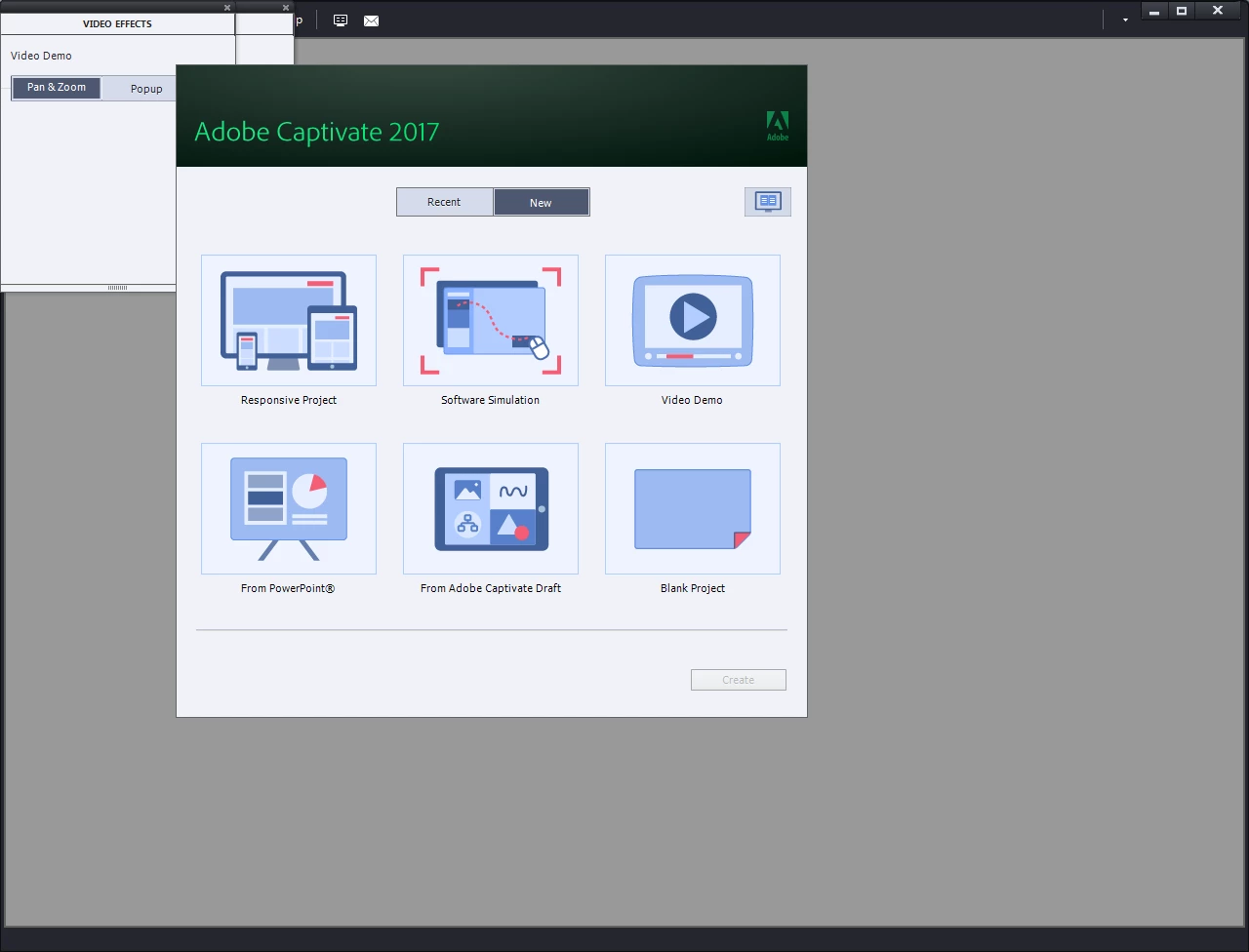The image size is (1249, 952).
Task: Choose the Software Simulation project icon
Action: [x=491, y=320]
